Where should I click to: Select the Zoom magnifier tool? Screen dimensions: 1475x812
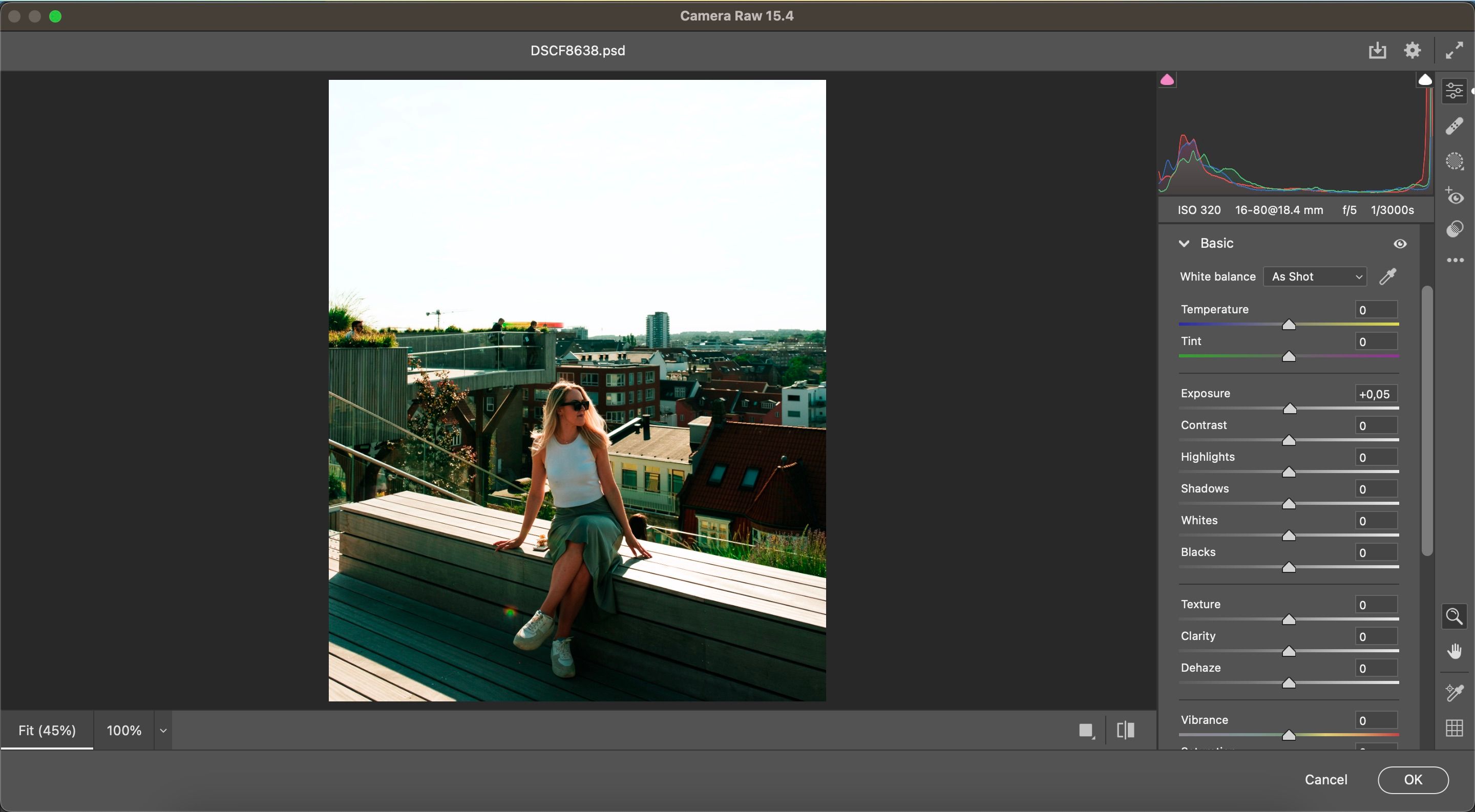(x=1455, y=616)
